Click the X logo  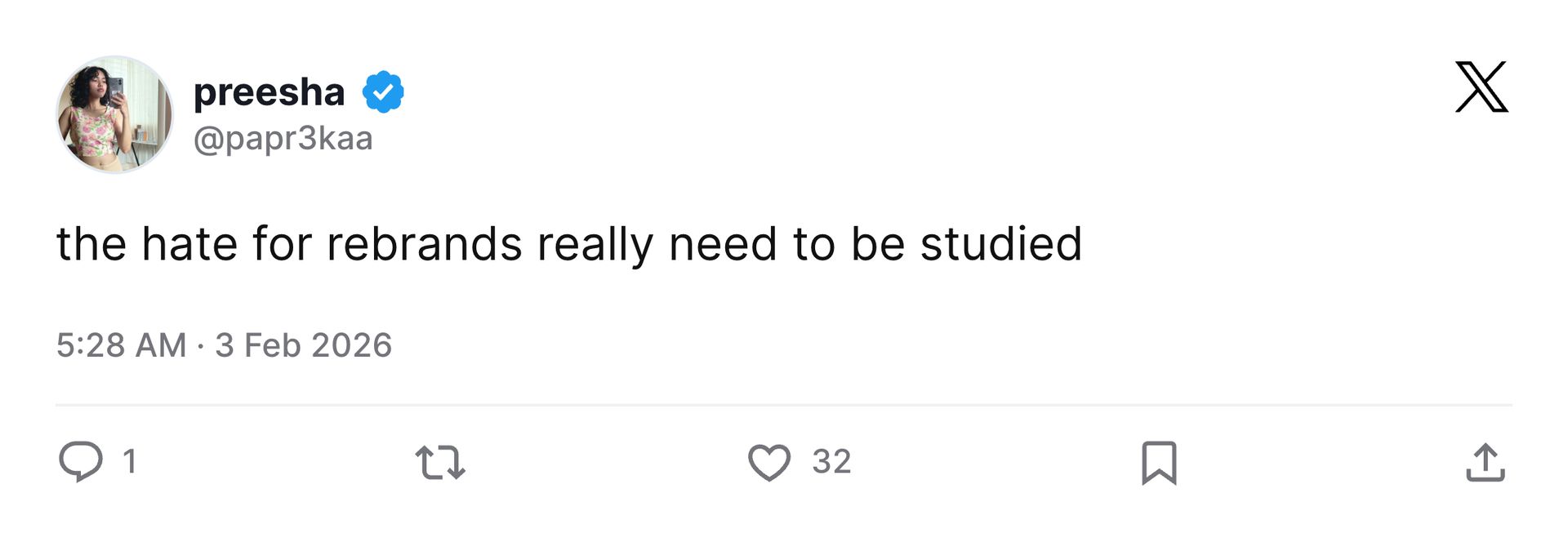tap(1481, 87)
